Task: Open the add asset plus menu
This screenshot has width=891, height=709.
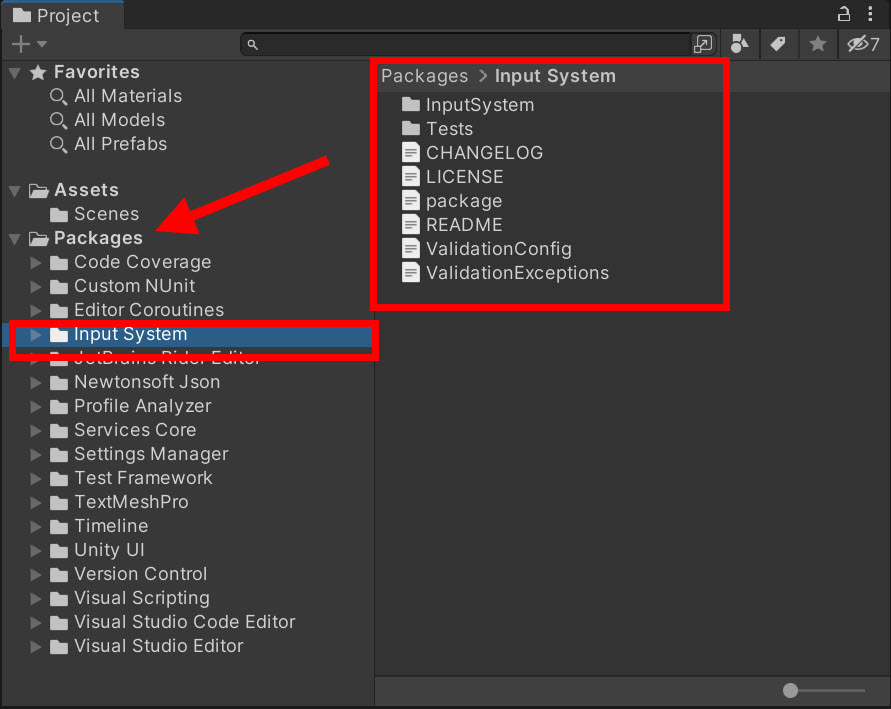Action: click(x=28, y=44)
